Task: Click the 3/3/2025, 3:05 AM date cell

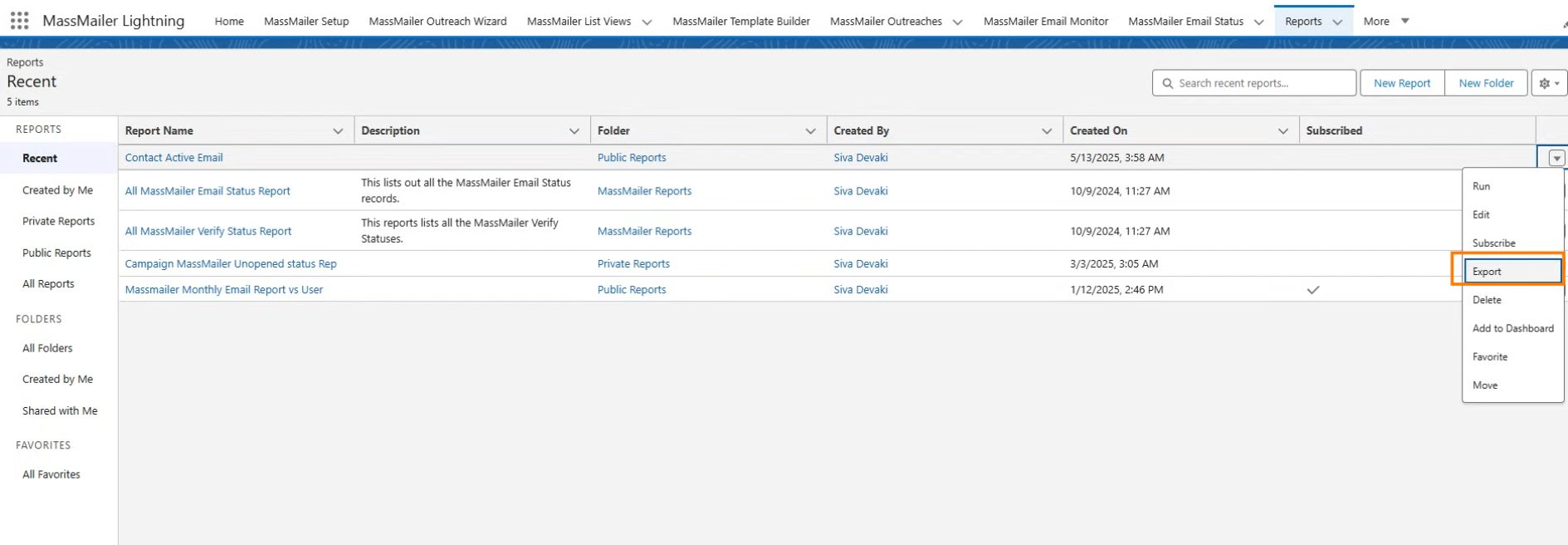Action: click(1114, 263)
